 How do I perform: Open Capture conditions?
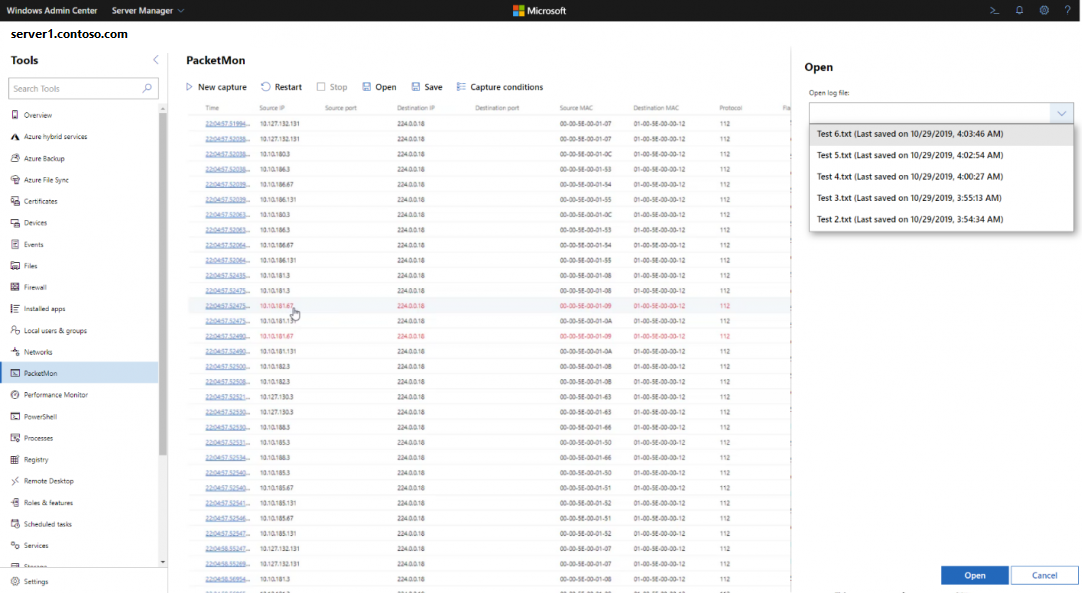[x=500, y=87]
